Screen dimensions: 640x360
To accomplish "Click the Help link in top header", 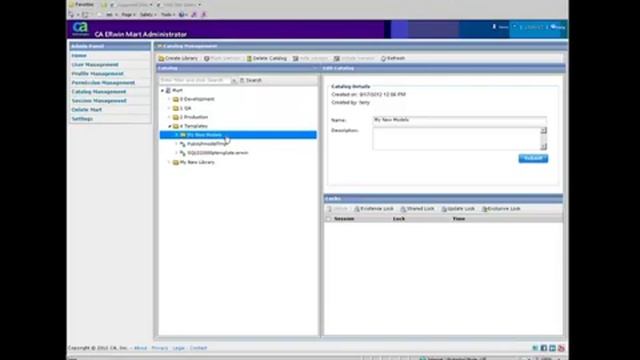I will click(x=558, y=27).
